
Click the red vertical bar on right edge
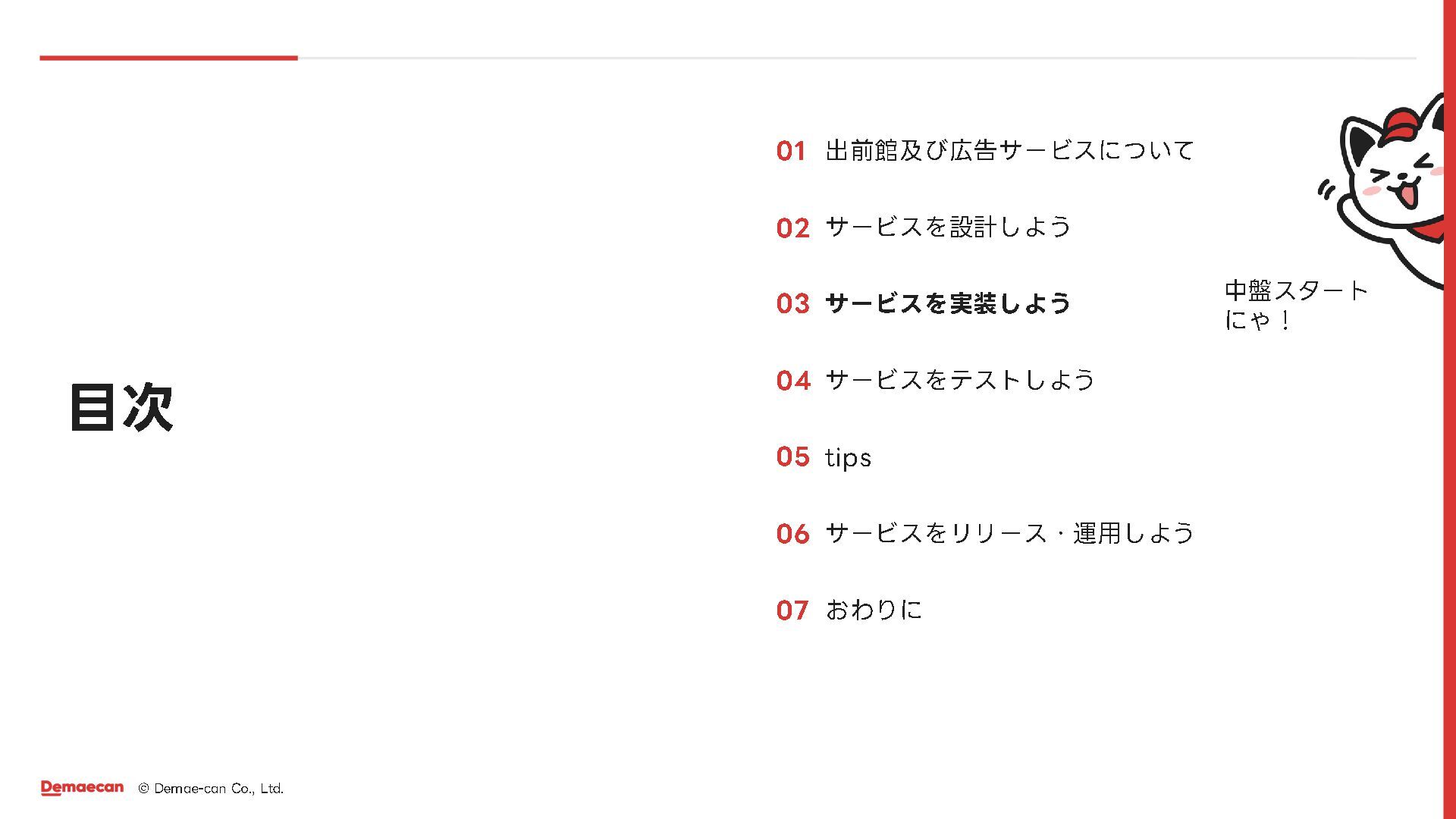tap(1449, 409)
